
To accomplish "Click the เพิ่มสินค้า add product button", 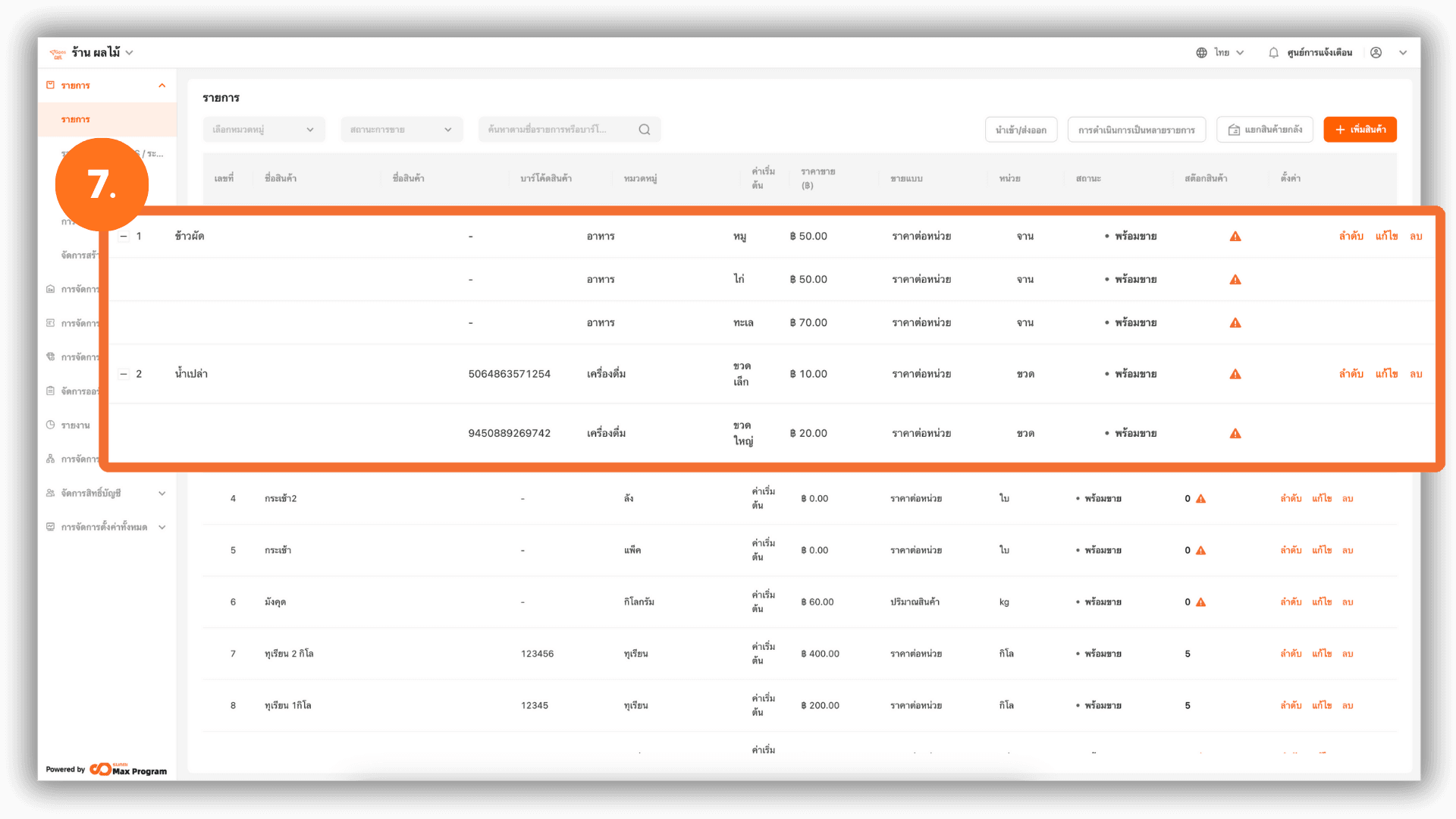I will pos(1360,130).
